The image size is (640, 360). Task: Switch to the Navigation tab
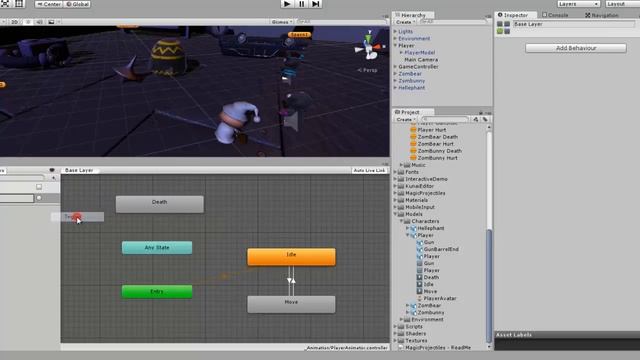tap(602, 15)
